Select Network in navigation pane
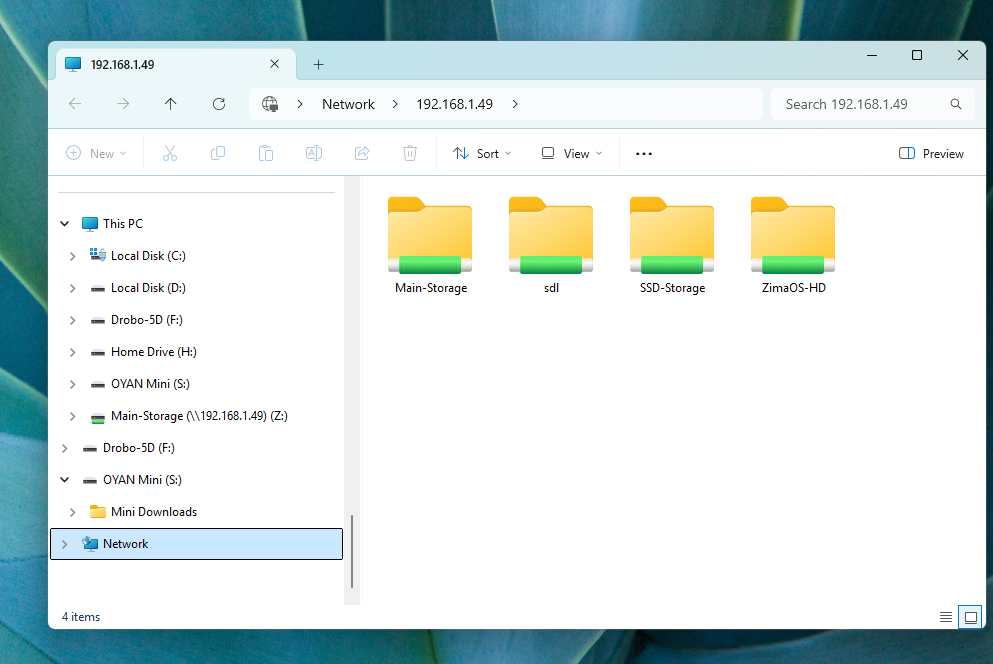 [x=196, y=544]
